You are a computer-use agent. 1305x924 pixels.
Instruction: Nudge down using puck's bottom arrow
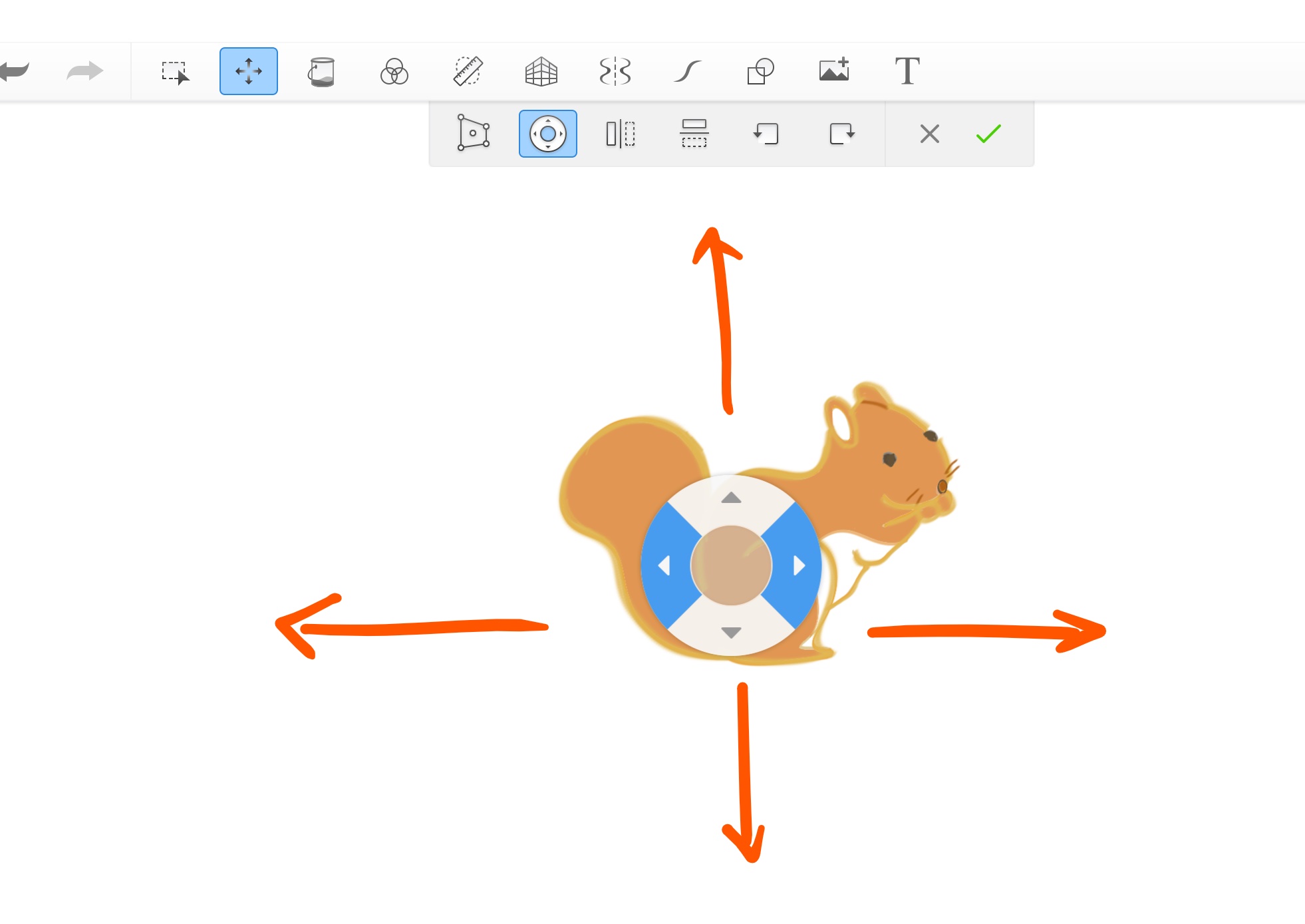pyautogui.click(x=731, y=633)
